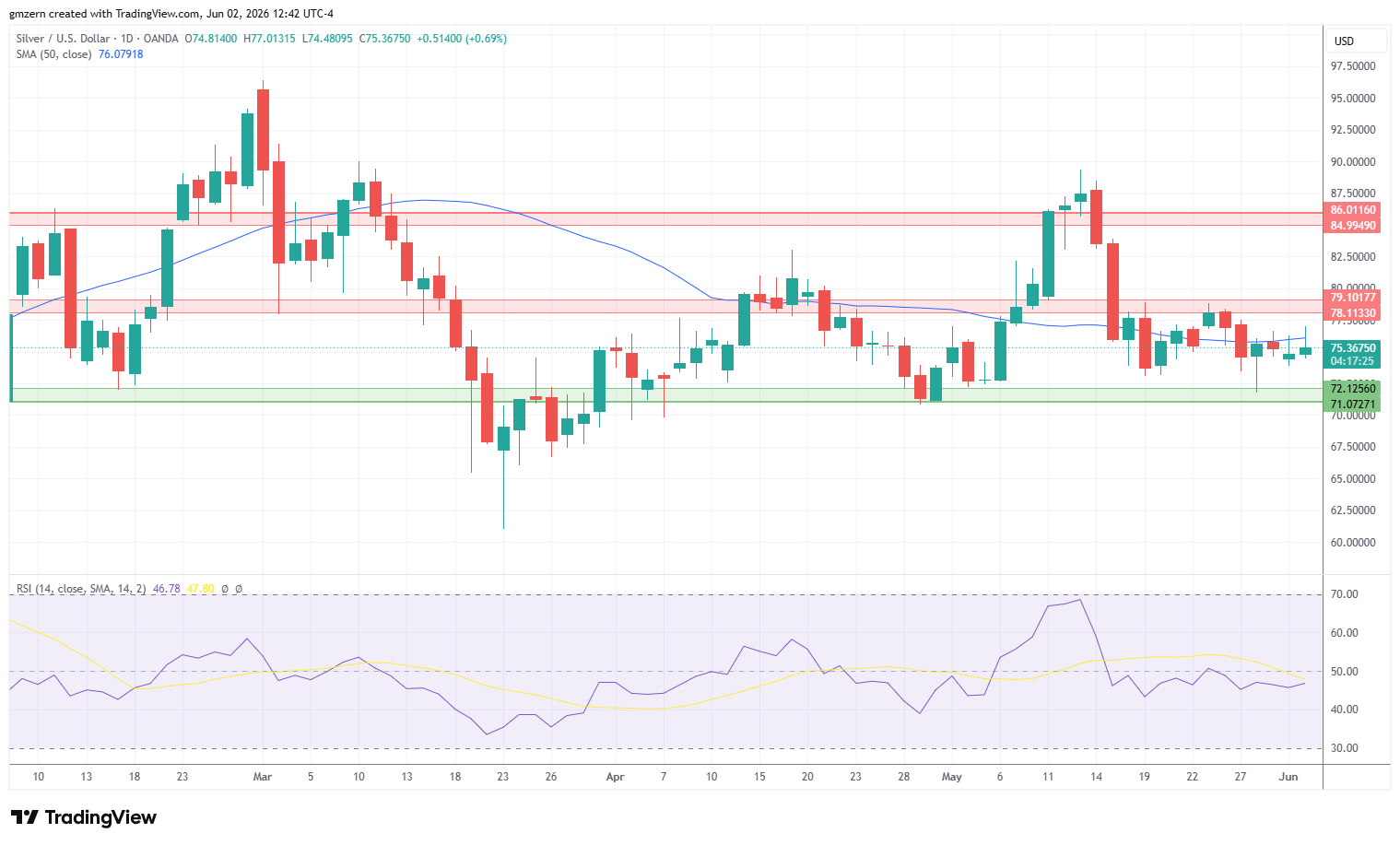Click the current price tag 75.36750 on axis
This screenshot has width=1400, height=845.
(1353, 348)
